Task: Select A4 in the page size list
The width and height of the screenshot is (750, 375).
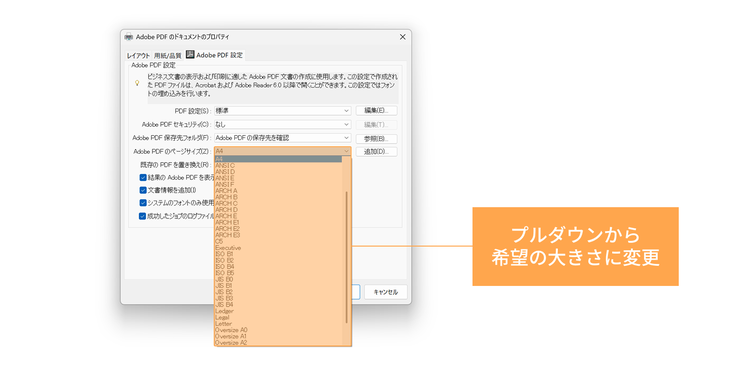Action: [x=278, y=159]
